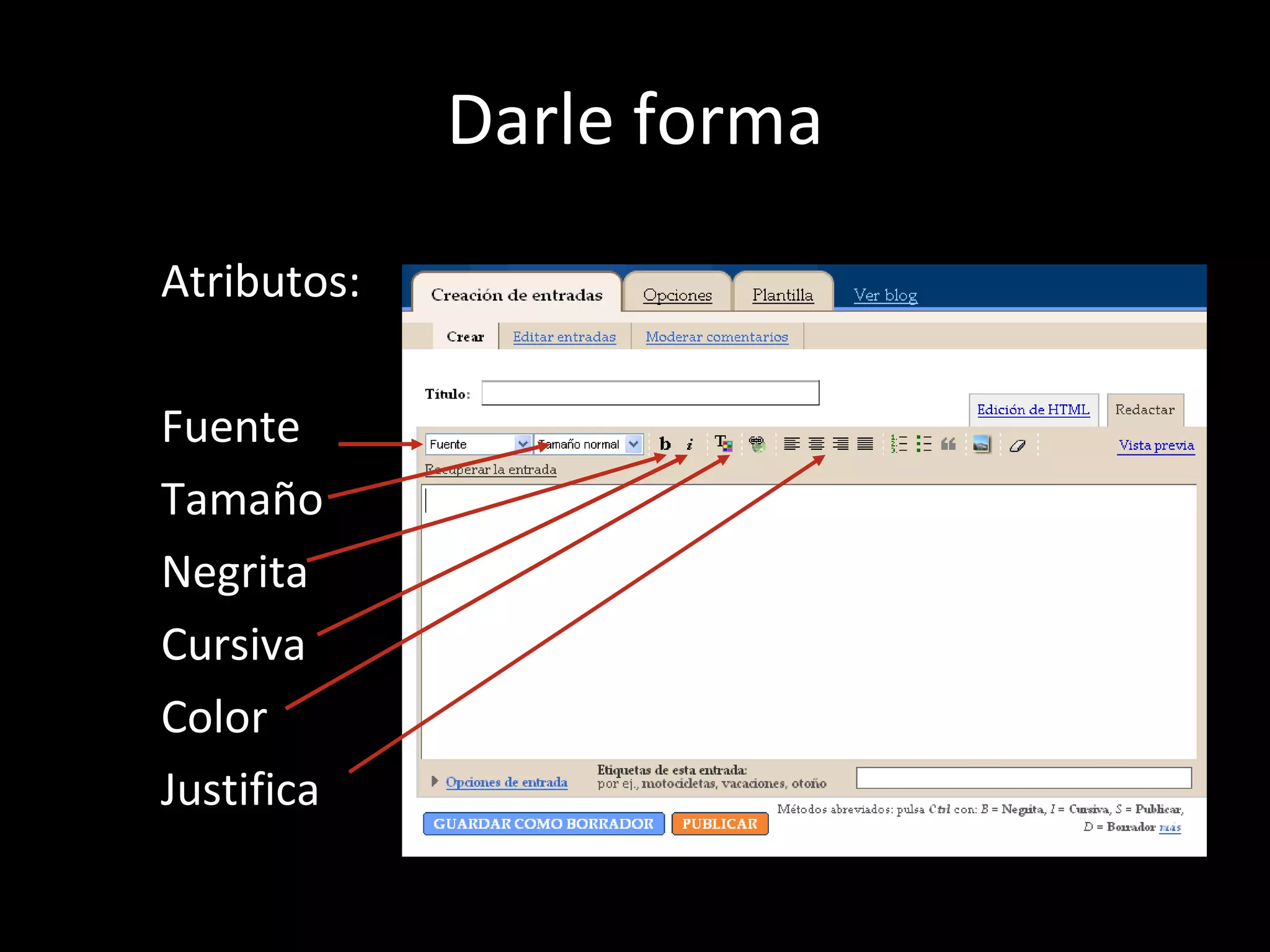Open the Fuente font dropdown

(x=478, y=444)
